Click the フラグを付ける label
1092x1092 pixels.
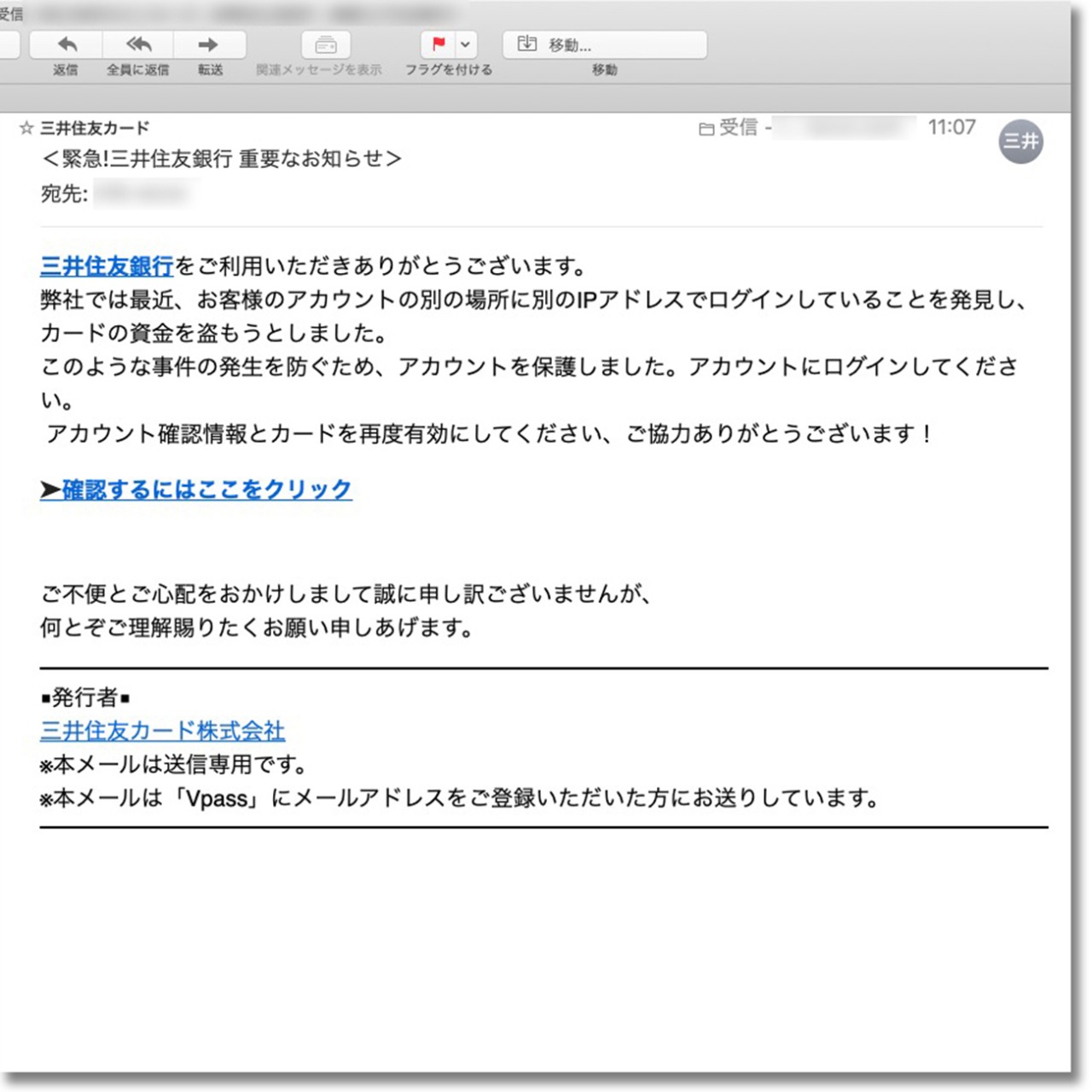[449, 70]
